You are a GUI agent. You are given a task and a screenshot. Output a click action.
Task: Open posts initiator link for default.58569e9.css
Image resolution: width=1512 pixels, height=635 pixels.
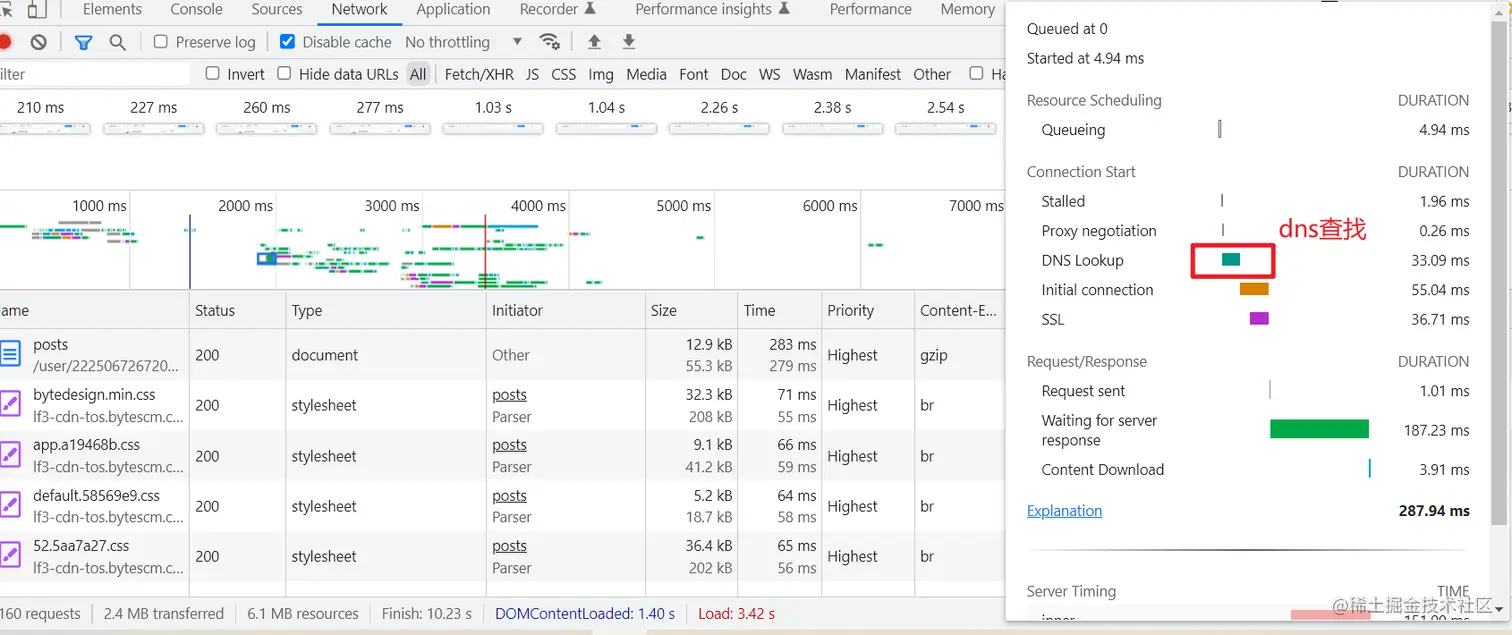coord(509,496)
